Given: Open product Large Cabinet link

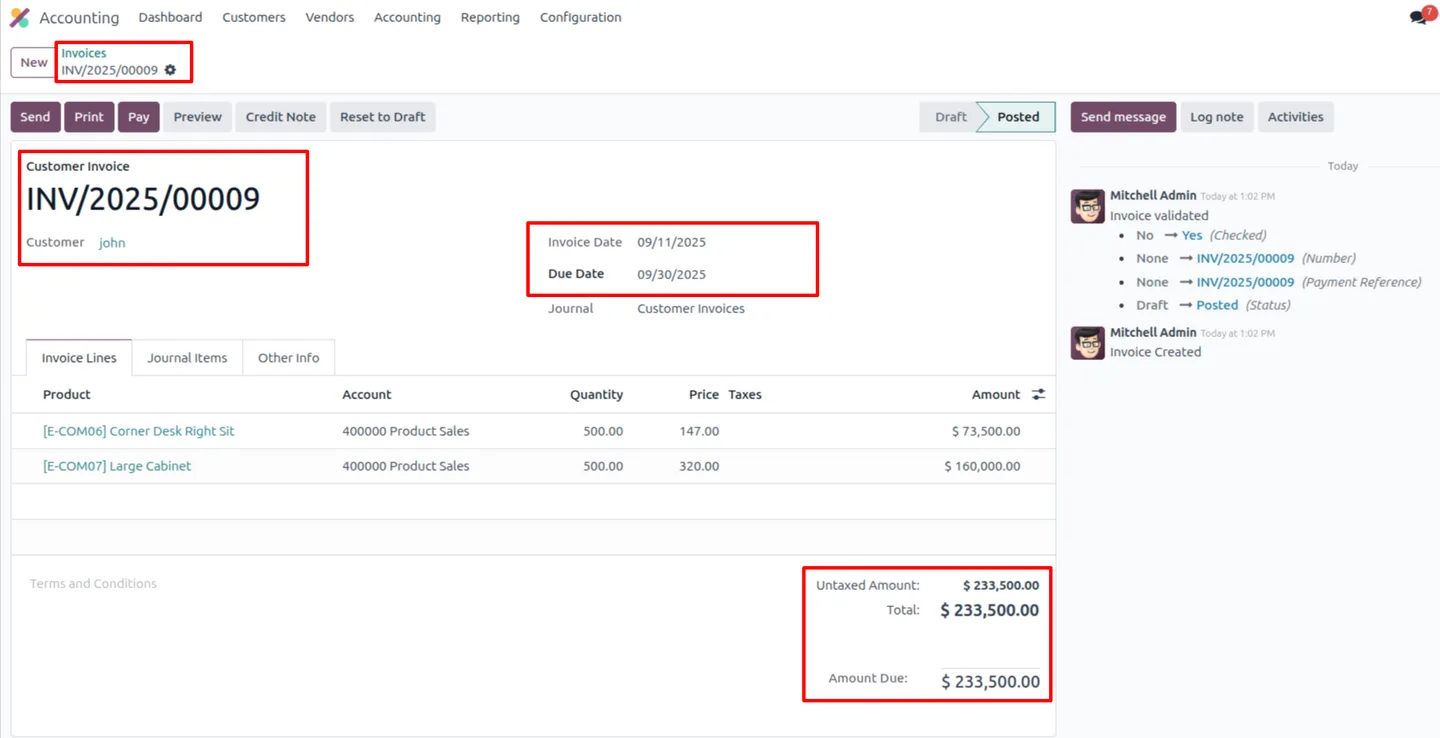Looking at the screenshot, I should pos(117,466).
